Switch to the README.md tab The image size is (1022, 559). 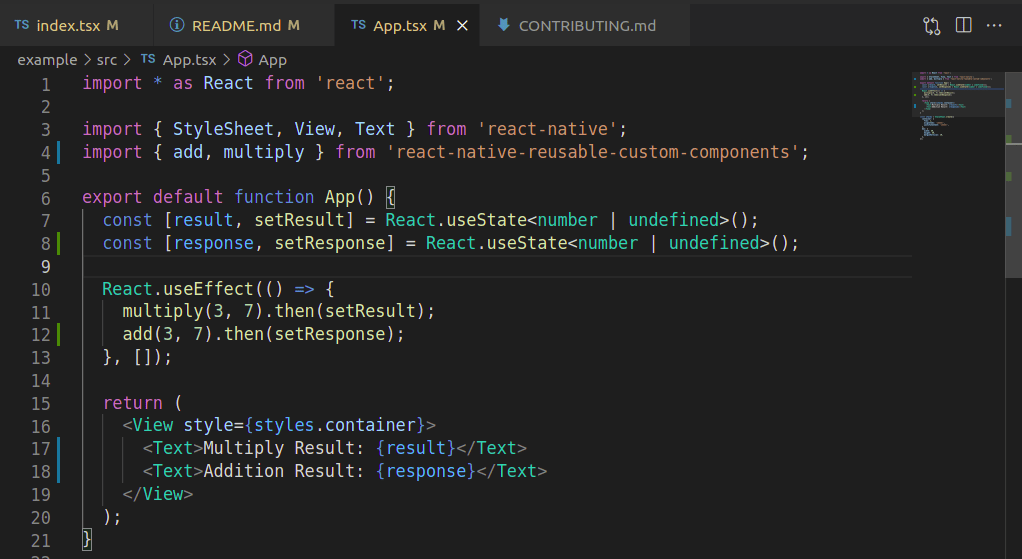[236, 25]
